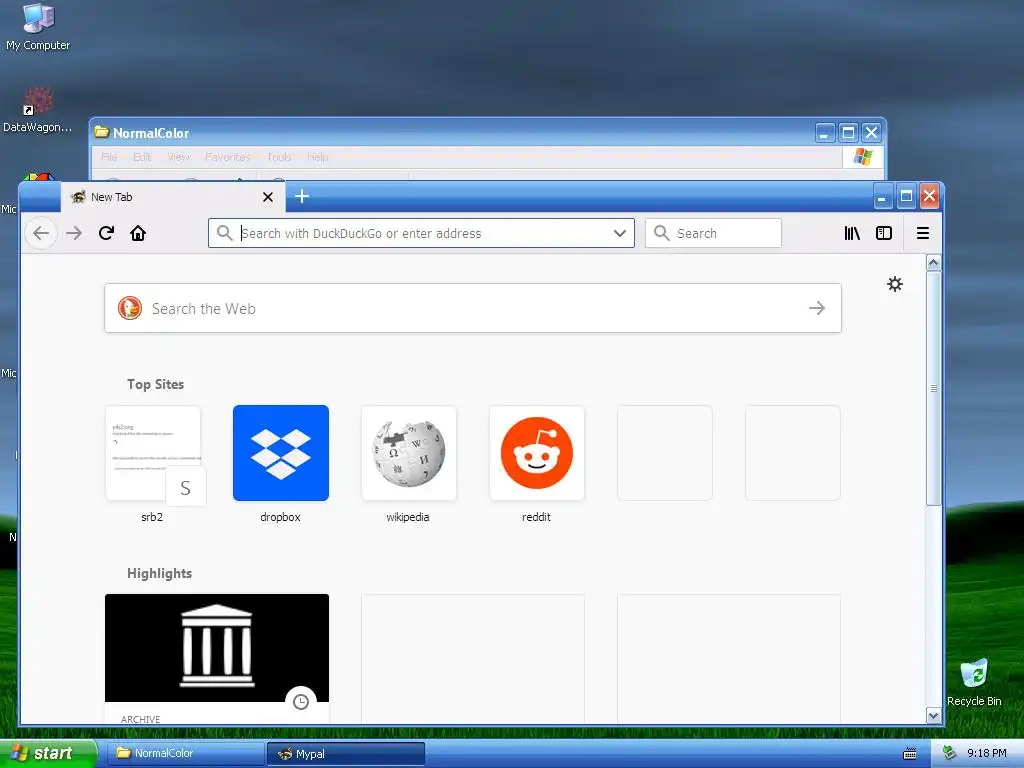Click the Top Sites heading

pyautogui.click(x=155, y=384)
